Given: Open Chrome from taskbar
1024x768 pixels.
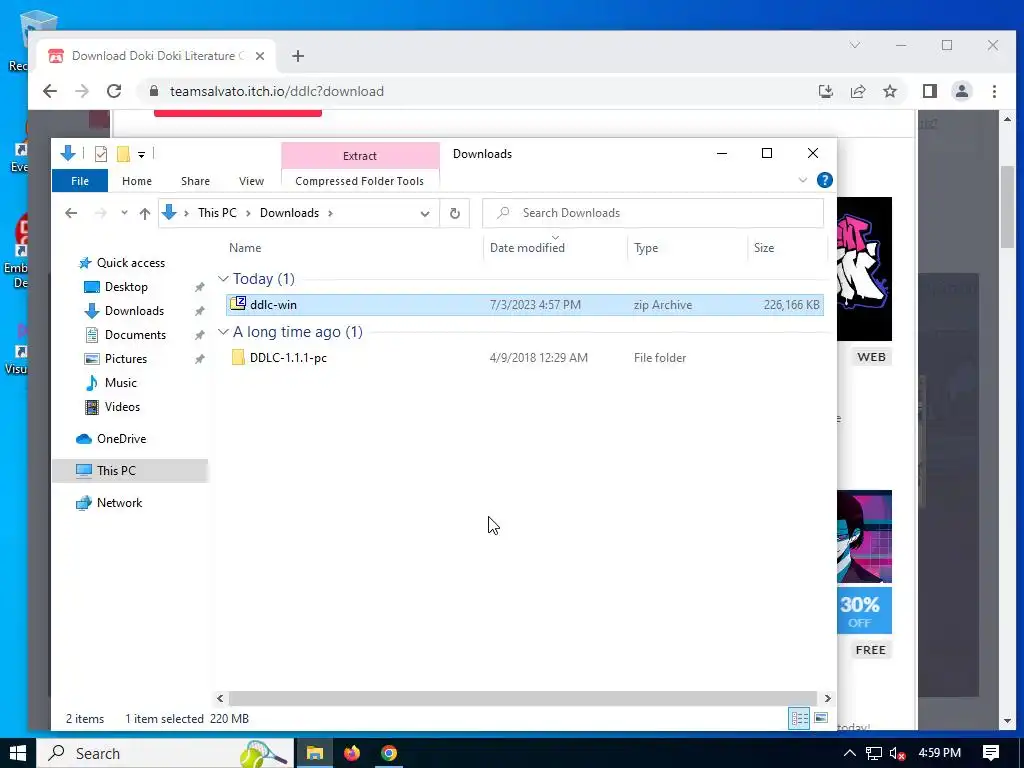Looking at the screenshot, I should point(389,753).
